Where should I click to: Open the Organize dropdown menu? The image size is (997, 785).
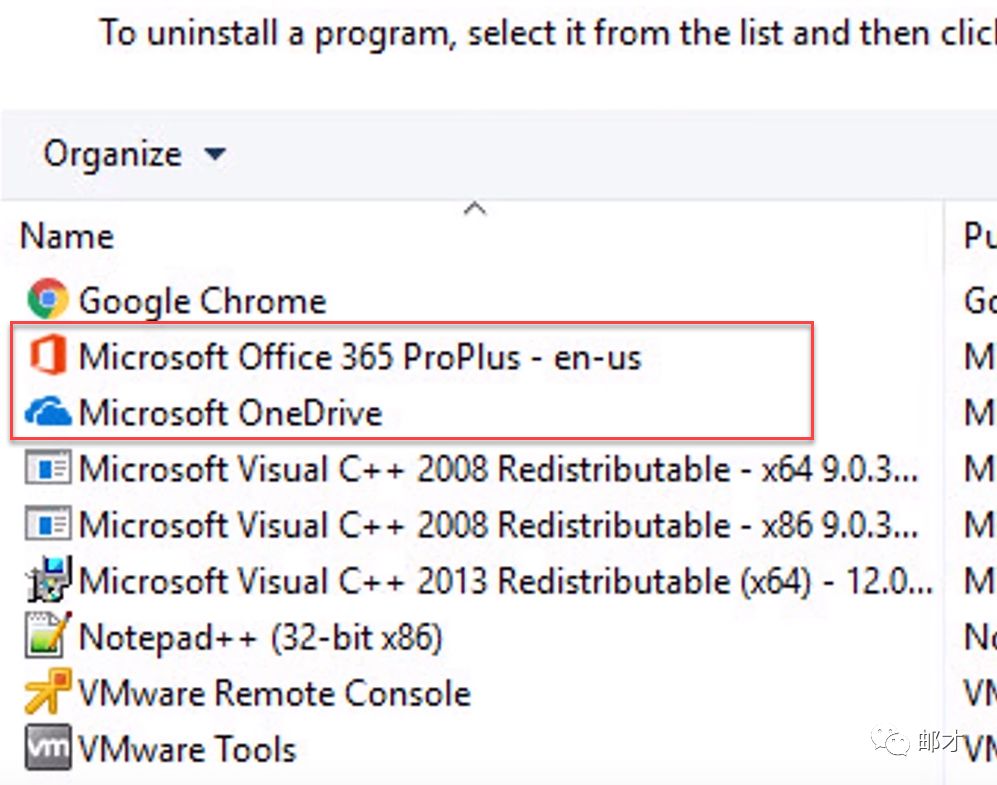click(112, 154)
